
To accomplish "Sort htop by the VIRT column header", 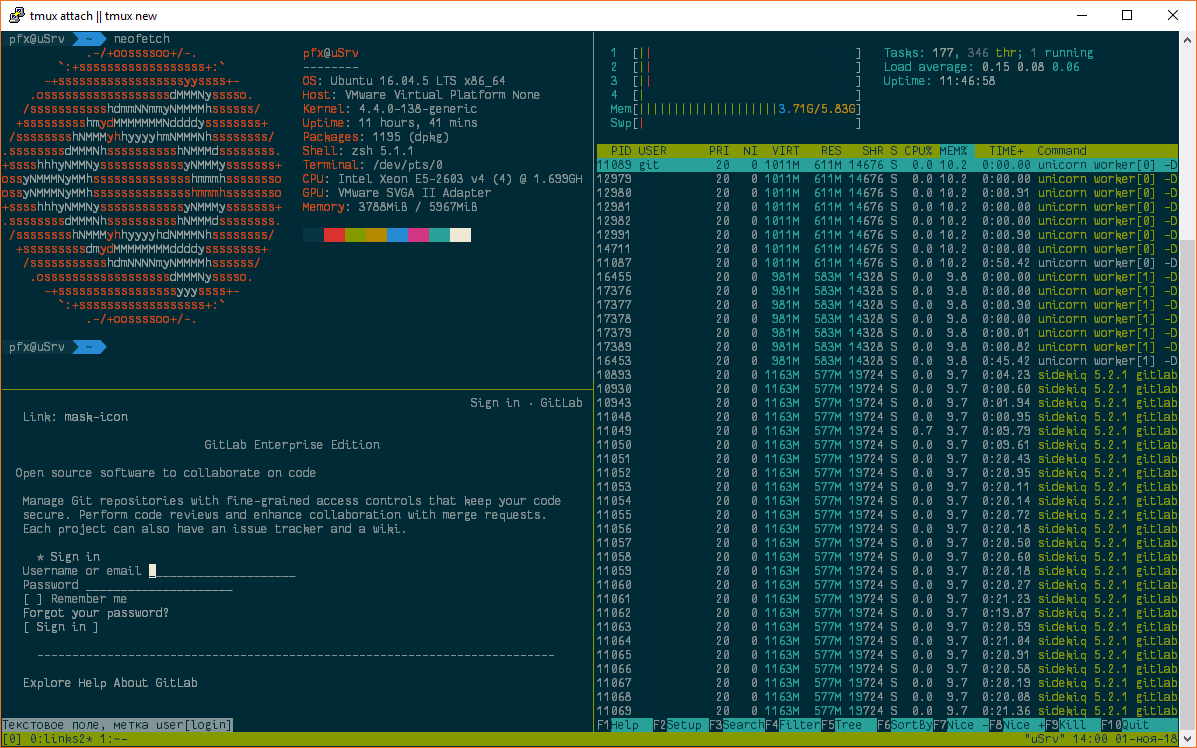I will click(x=786, y=151).
